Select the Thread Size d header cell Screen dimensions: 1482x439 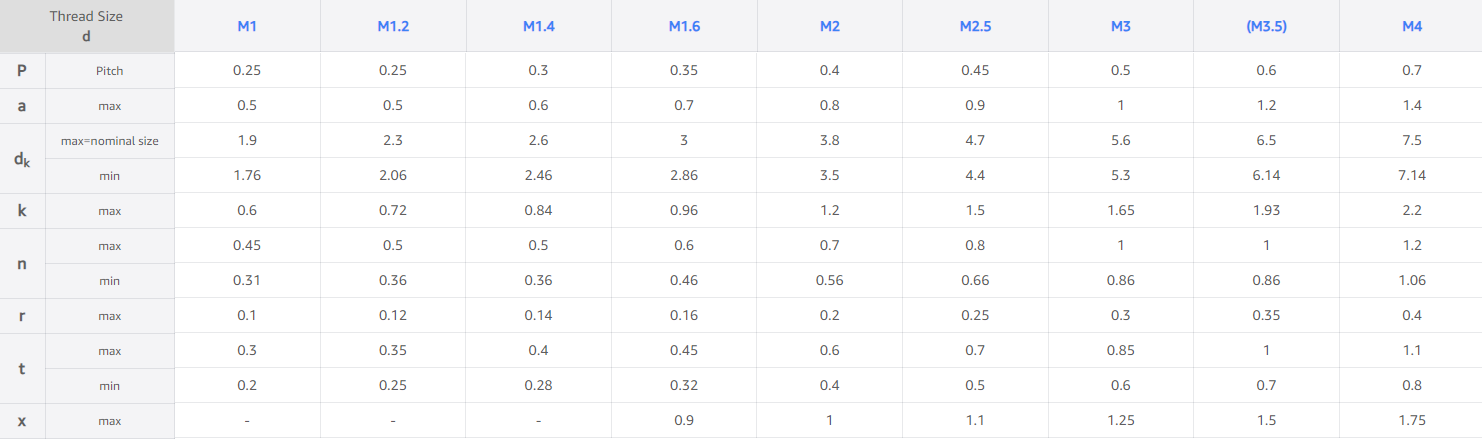87,26
